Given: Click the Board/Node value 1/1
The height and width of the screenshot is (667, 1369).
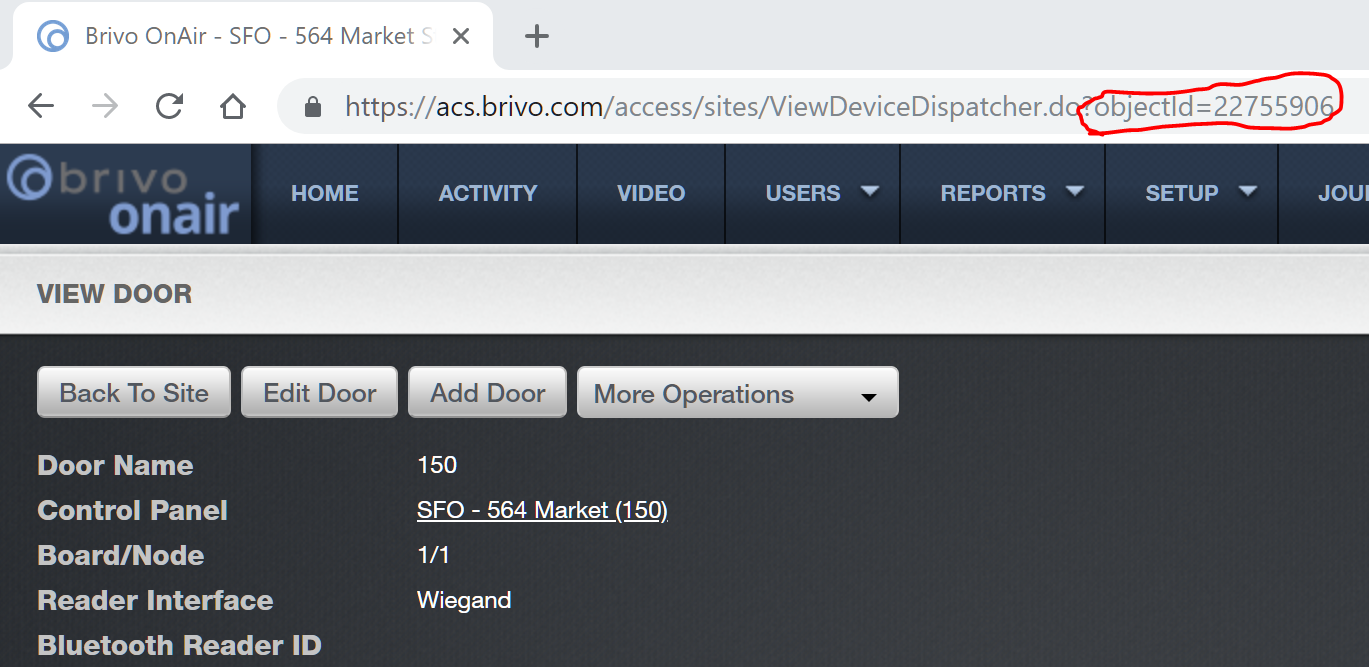Looking at the screenshot, I should coord(433,555).
